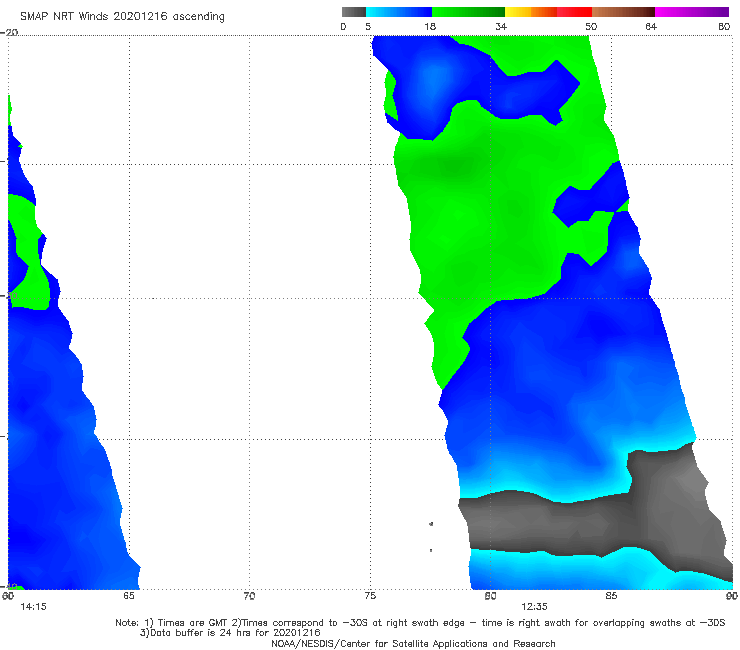Click the longitude axis label '65'
Viewport: 740px width, 650px height.
coord(129,596)
